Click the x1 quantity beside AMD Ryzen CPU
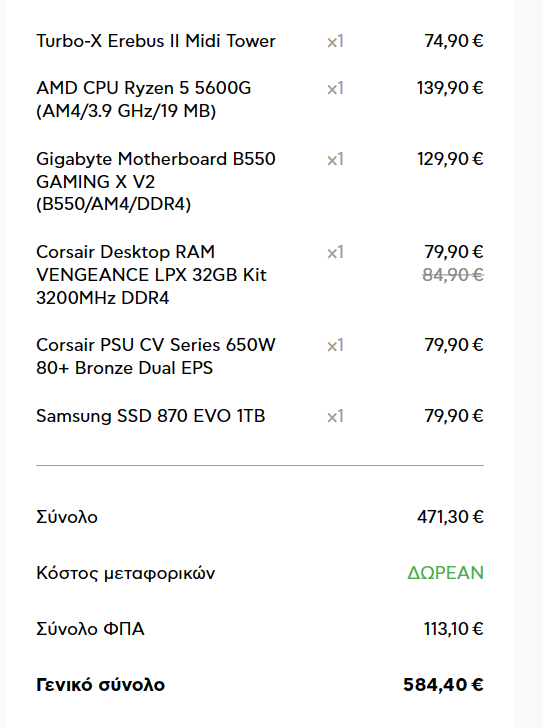This screenshot has height=728, width=543. (x=335, y=88)
